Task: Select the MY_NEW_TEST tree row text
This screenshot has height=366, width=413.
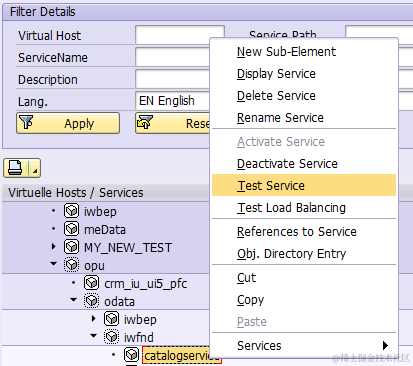Action: click(128, 248)
